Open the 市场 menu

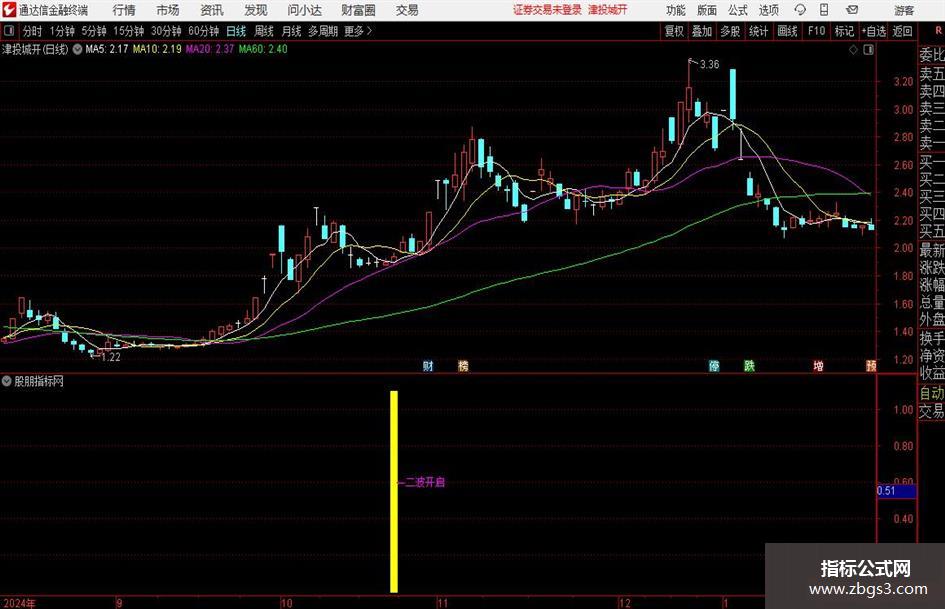tap(168, 10)
